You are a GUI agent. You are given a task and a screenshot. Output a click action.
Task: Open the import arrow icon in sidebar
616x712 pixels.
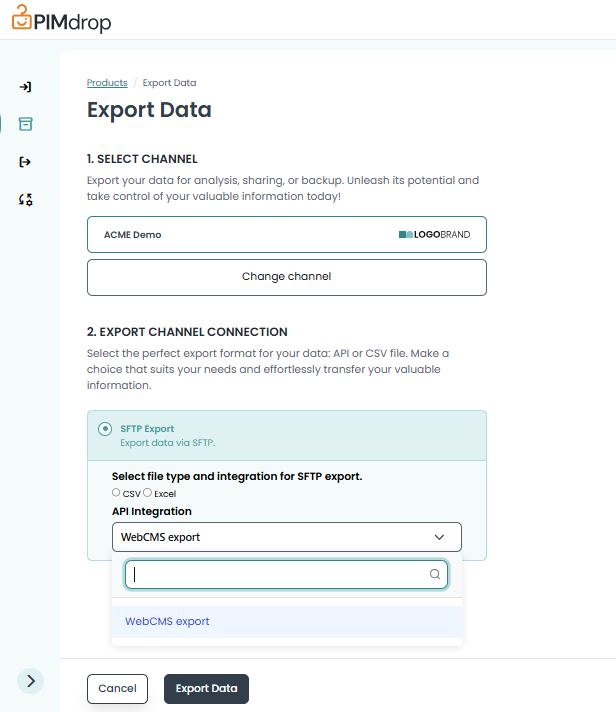26,87
